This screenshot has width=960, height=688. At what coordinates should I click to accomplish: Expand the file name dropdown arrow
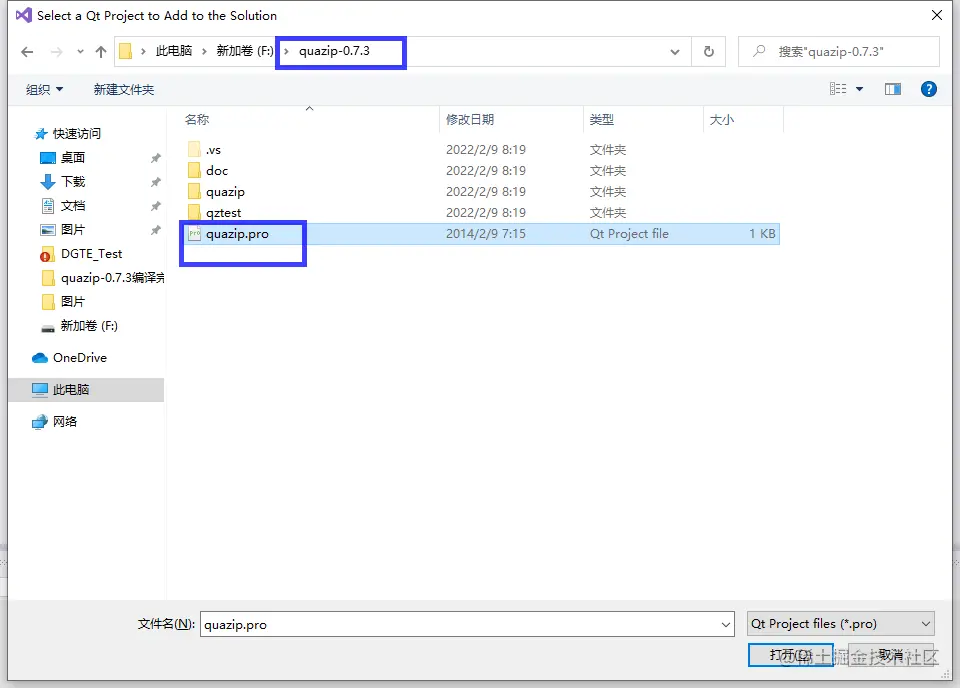tap(726, 624)
